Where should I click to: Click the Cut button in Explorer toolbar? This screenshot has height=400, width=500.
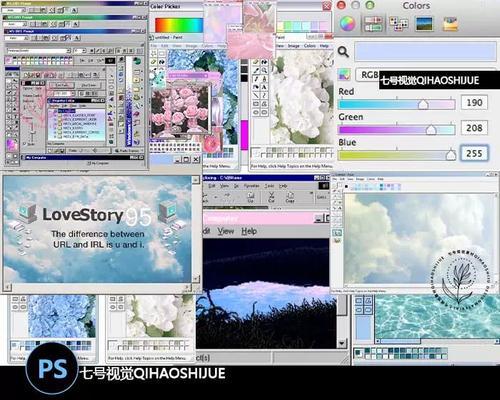(271, 197)
